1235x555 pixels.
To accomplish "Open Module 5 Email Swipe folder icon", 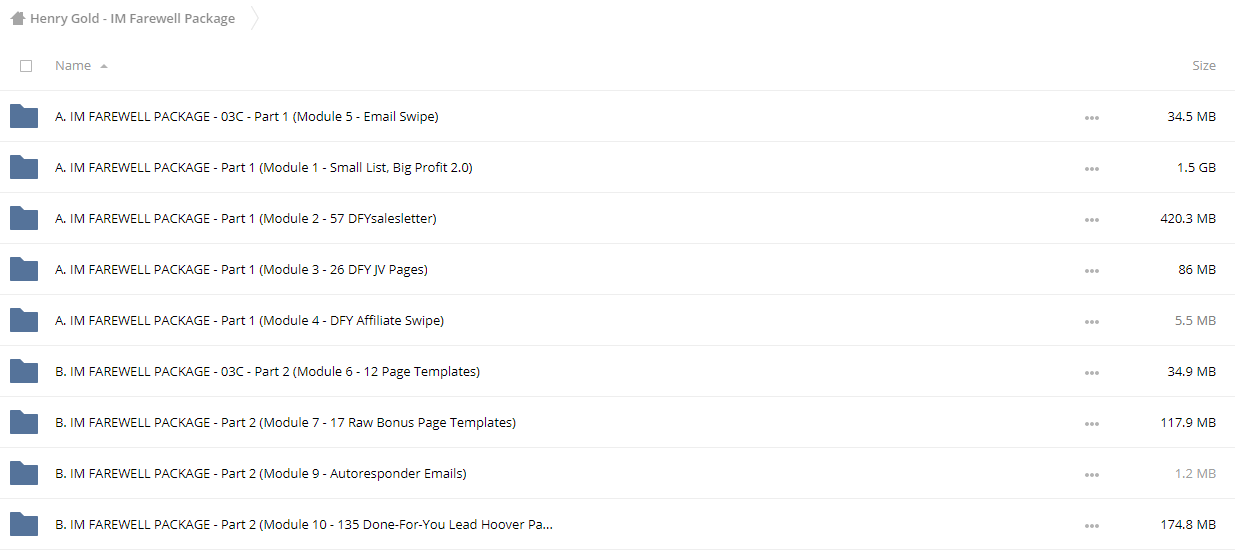I will [24, 116].
